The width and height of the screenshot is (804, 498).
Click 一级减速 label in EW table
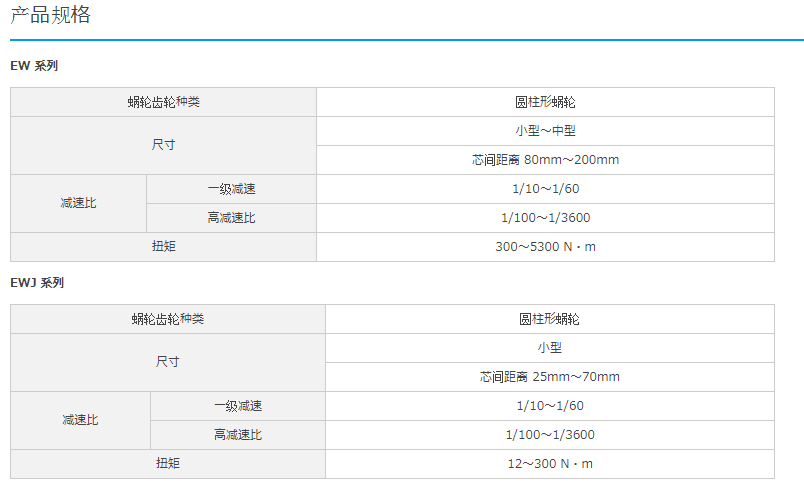[231, 189]
